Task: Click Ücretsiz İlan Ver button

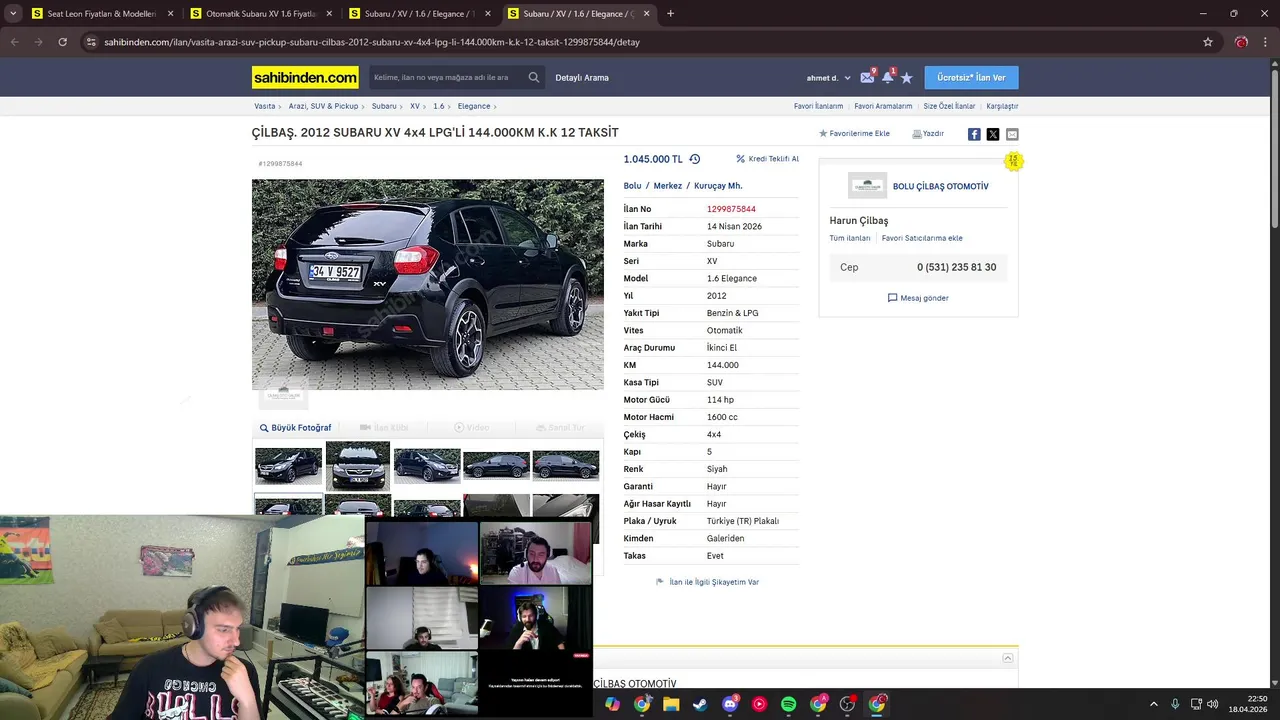Action: pyautogui.click(x=971, y=77)
